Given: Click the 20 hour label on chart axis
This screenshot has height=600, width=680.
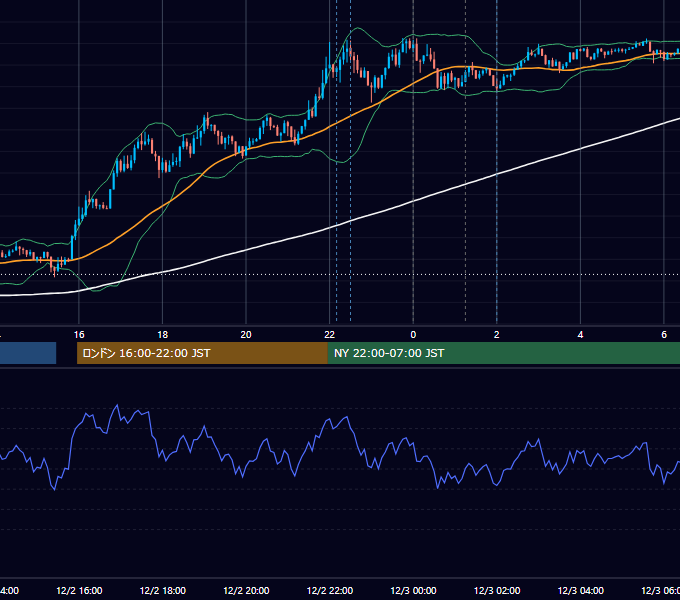Looking at the screenshot, I should point(246,334).
